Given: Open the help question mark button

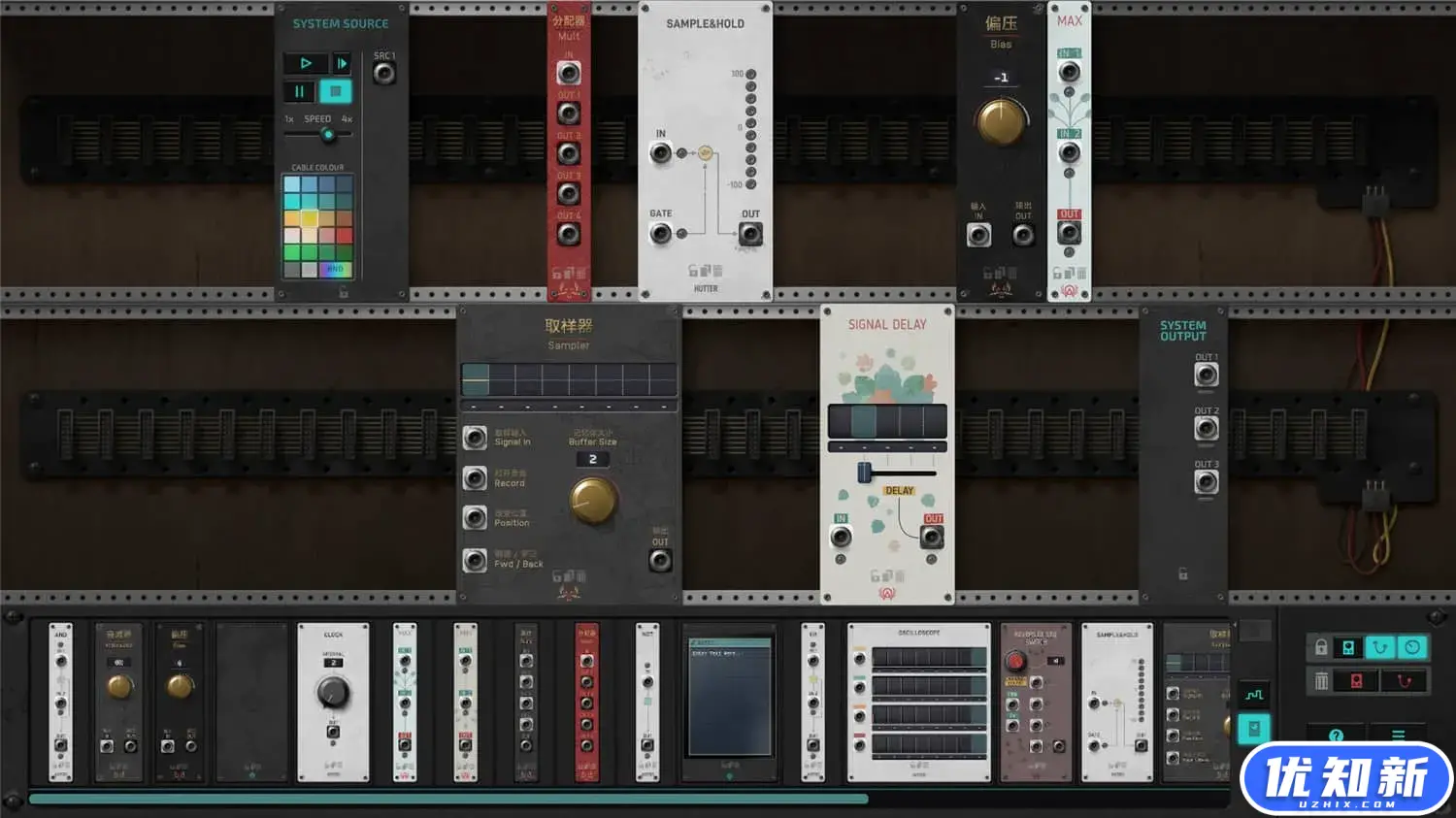Looking at the screenshot, I should coord(1336,736).
